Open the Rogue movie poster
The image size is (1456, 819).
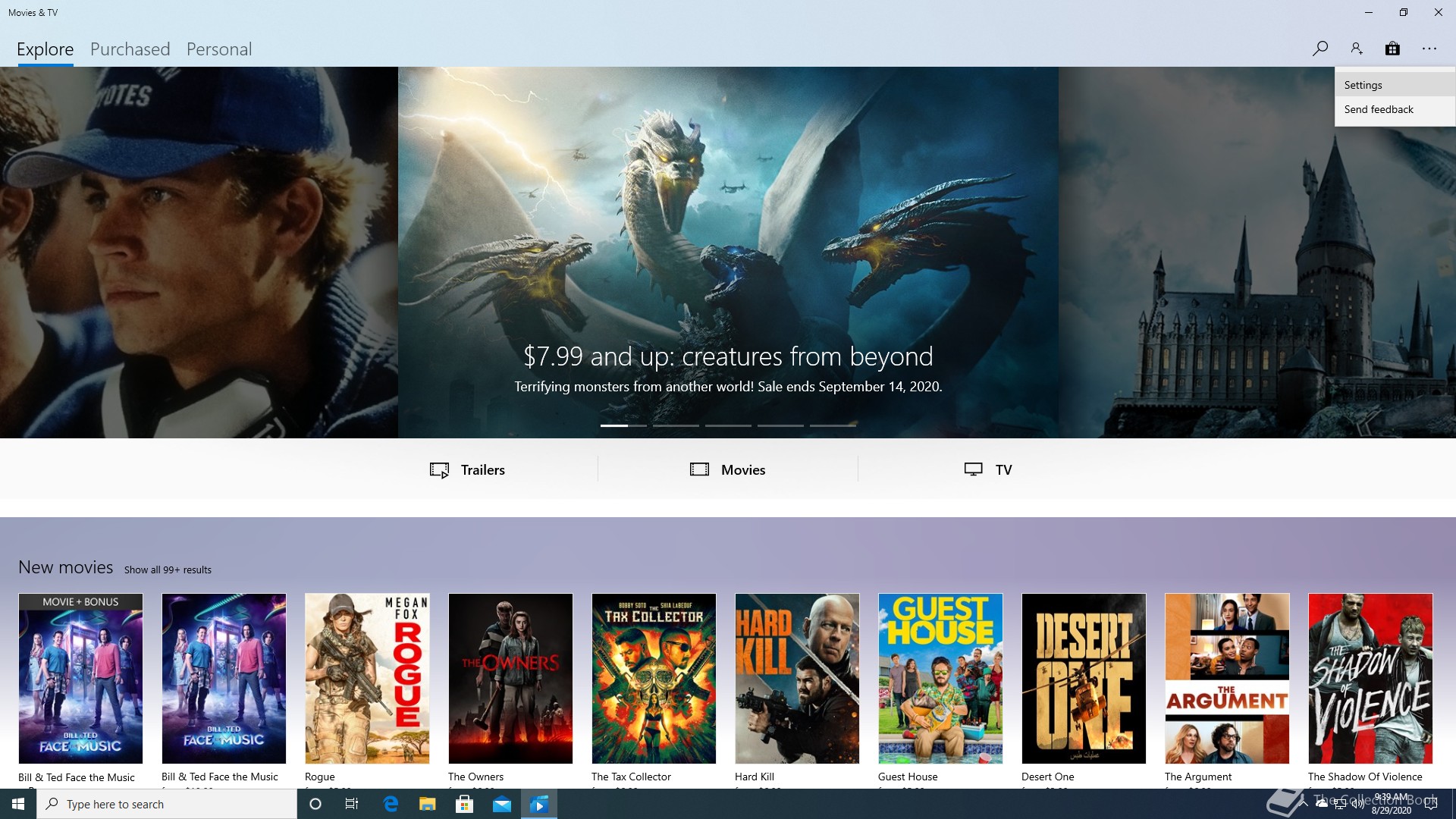367,679
